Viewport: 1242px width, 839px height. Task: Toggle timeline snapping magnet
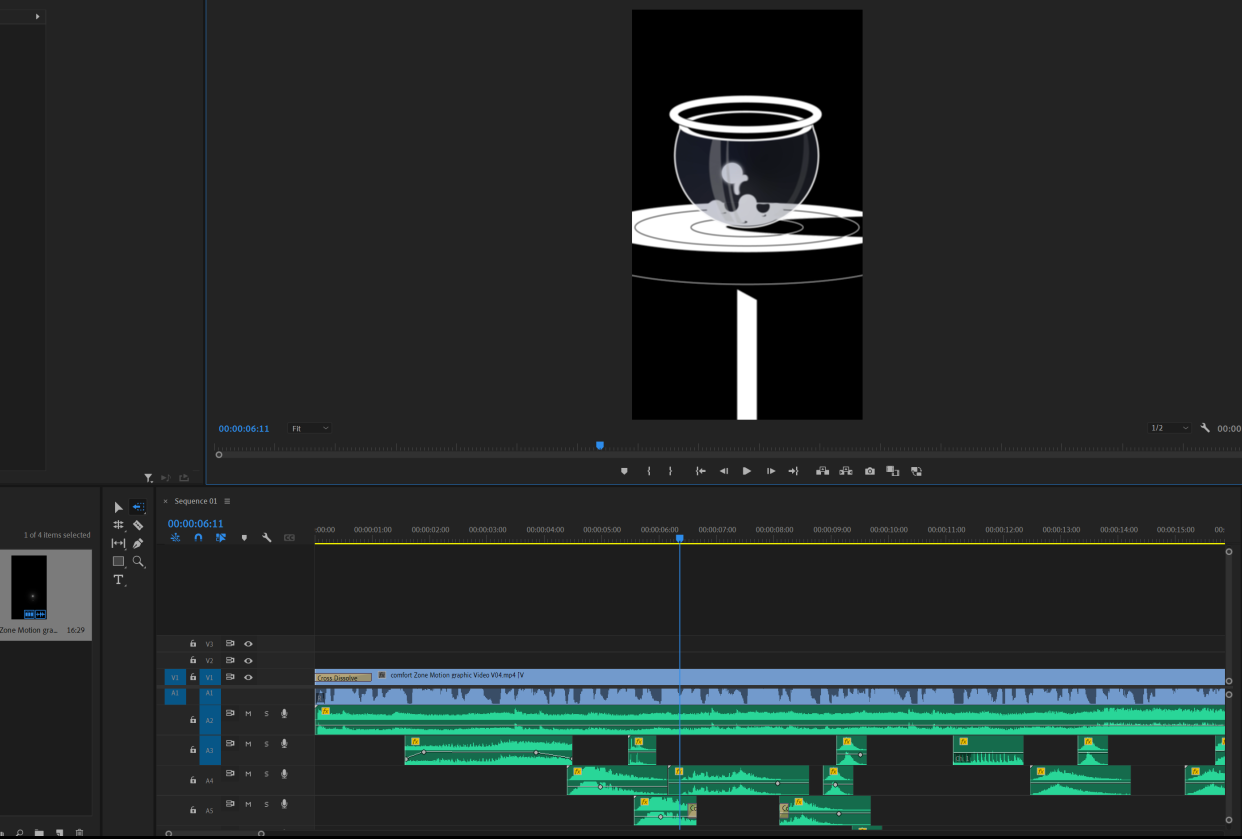click(198, 538)
